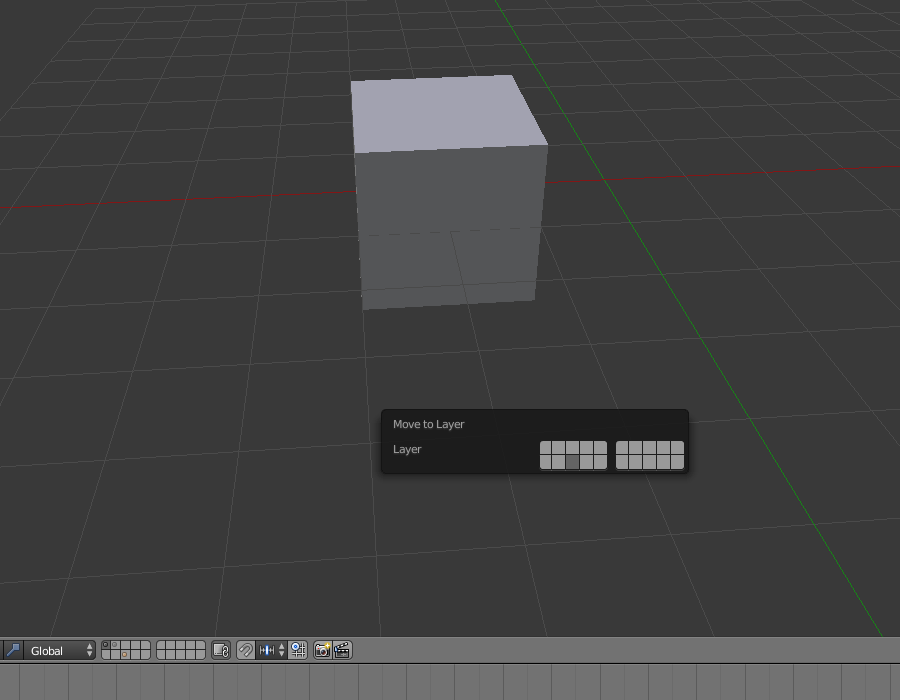Viewport: 900px width, 700px height.
Task: Show layer 2 in the header layer grid
Action: (116, 645)
